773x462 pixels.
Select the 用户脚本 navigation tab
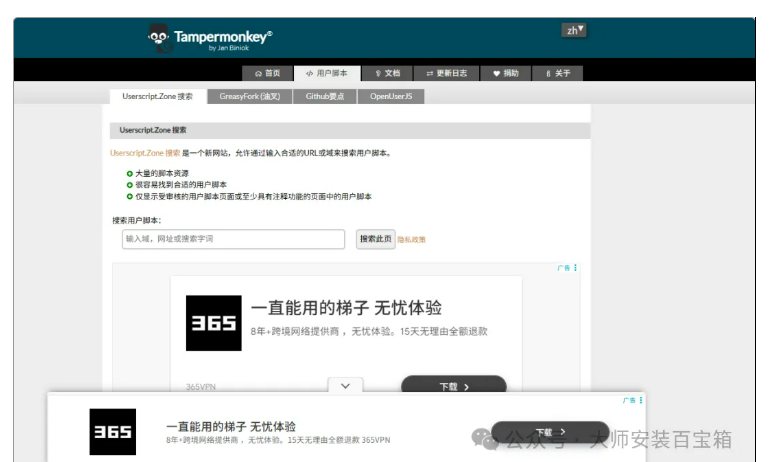click(x=326, y=73)
